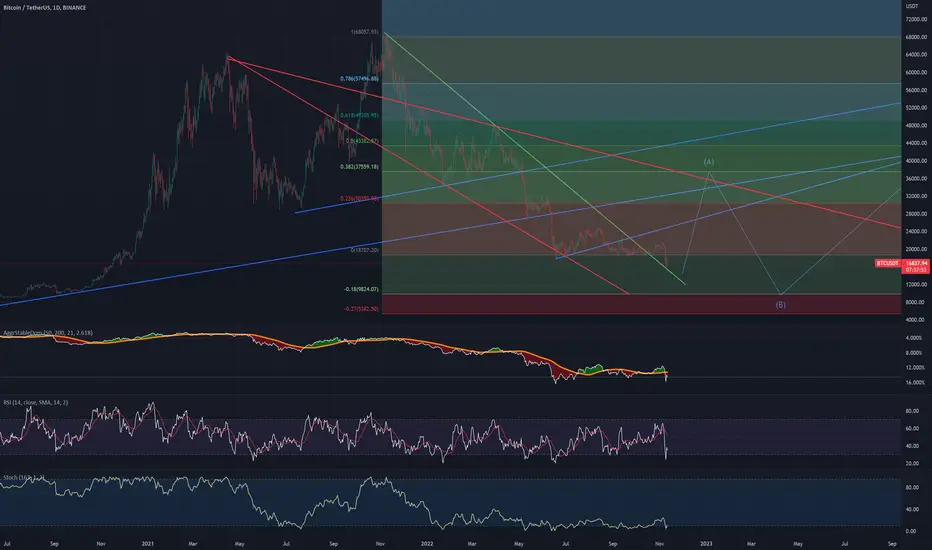Open the RSI (14, close, SMA, 14, 2) legend
This screenshot has width=932, height=550.
tap(36, 403)
